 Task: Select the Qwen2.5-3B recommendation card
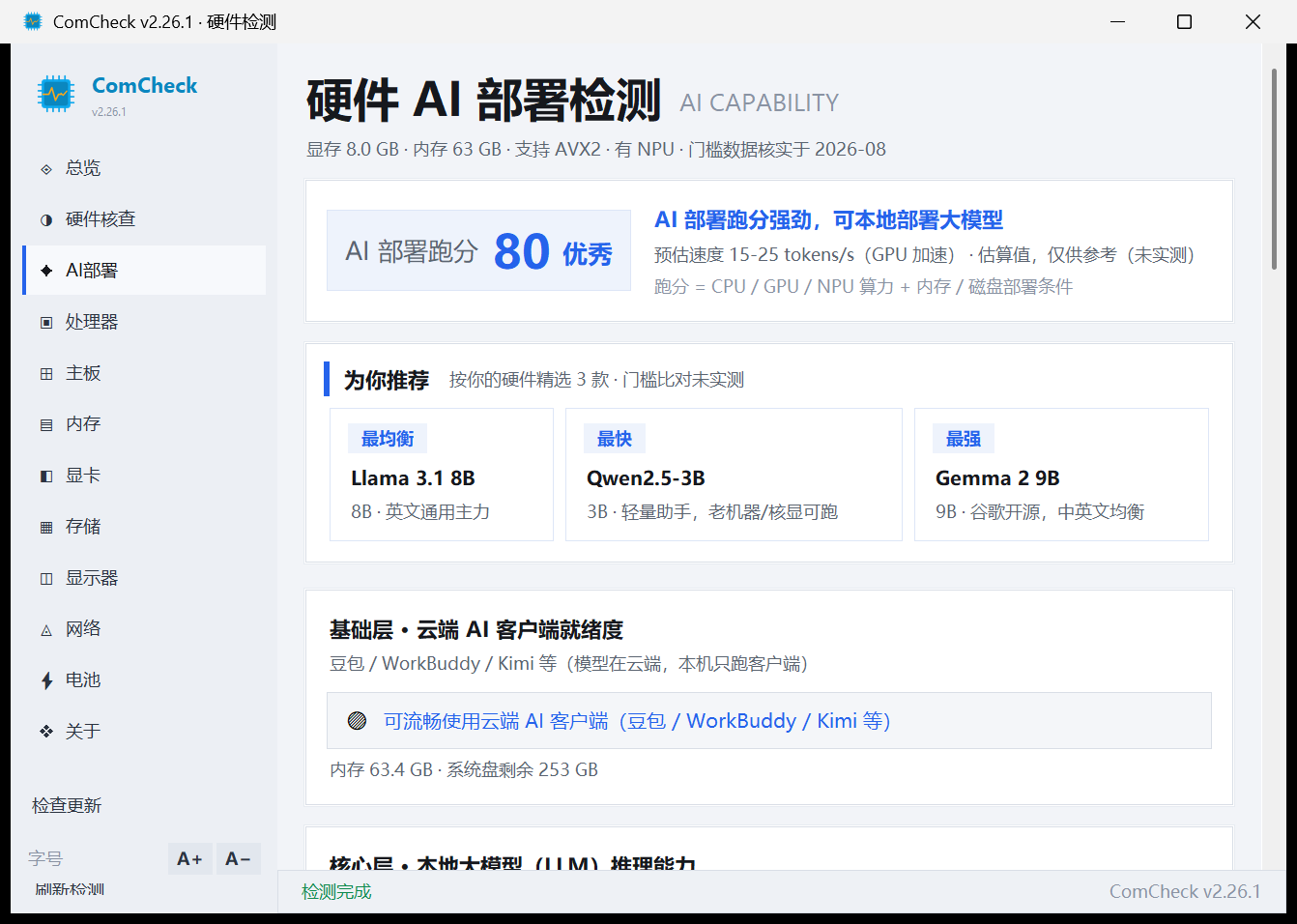click(734, 475)
